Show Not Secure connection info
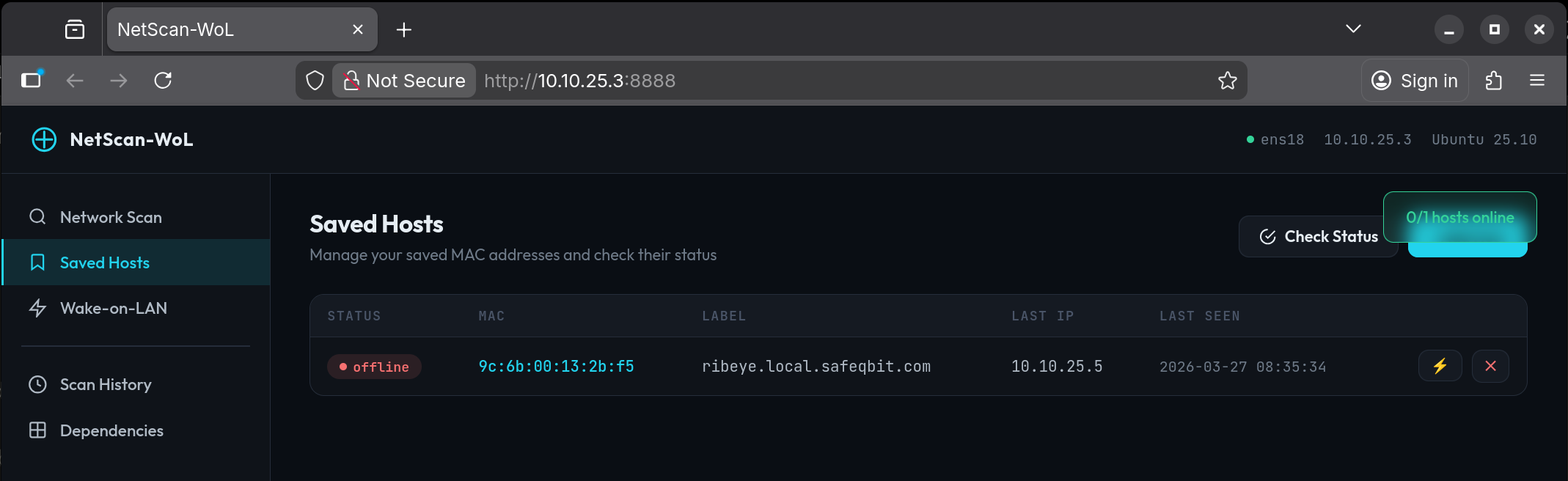This screenshot has height=481, width=1568. pyautogui.click(x=405, y=81)
